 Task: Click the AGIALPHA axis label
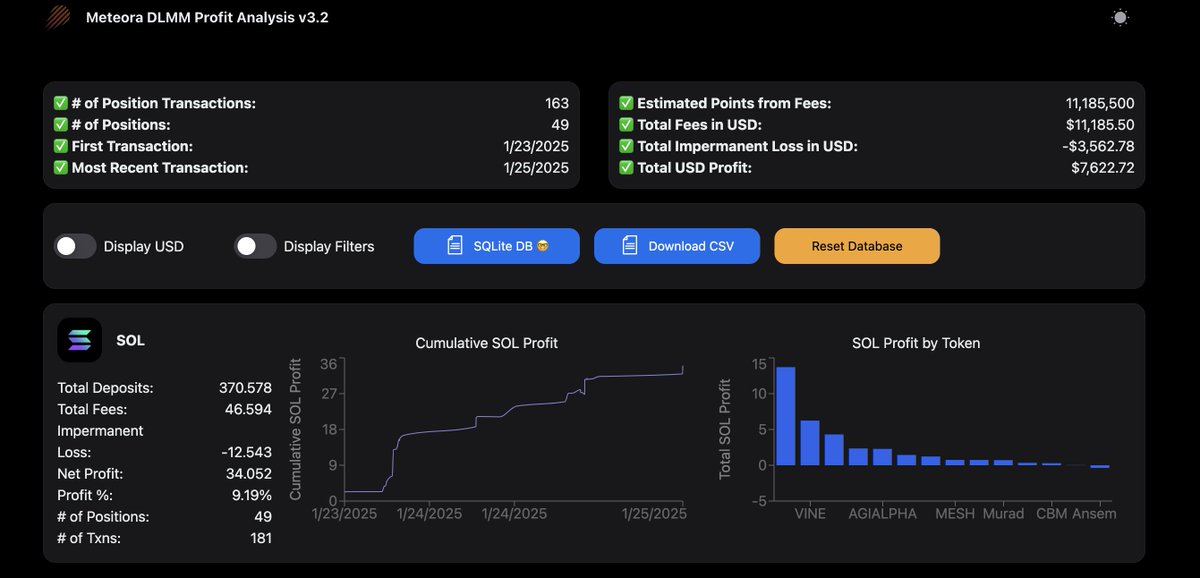pyautogui.click(x=885, y=513)
